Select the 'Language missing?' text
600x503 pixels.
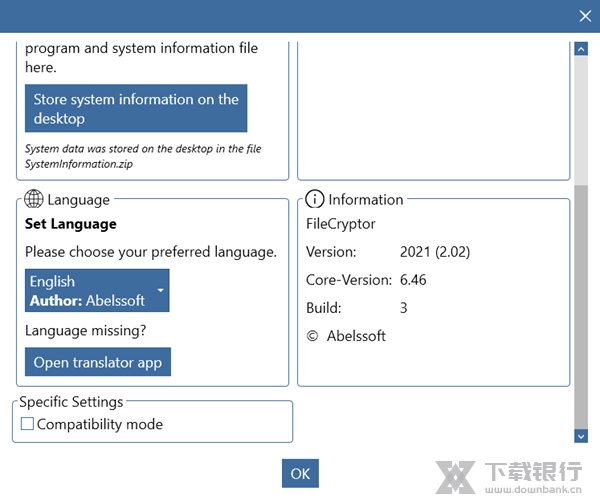click(85, 330)
